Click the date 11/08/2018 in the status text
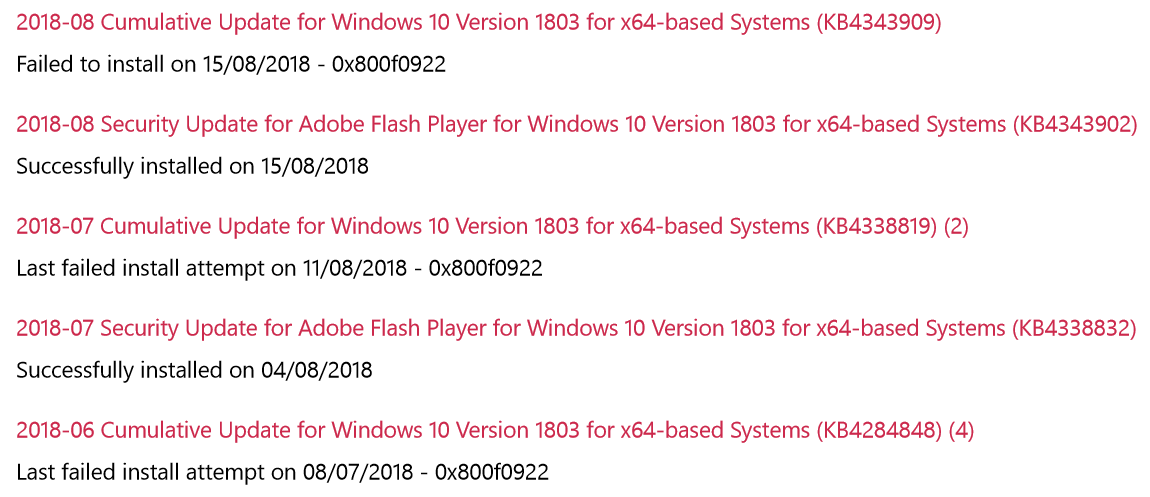Screen dimensions: 1150x497 pos(354,268)
